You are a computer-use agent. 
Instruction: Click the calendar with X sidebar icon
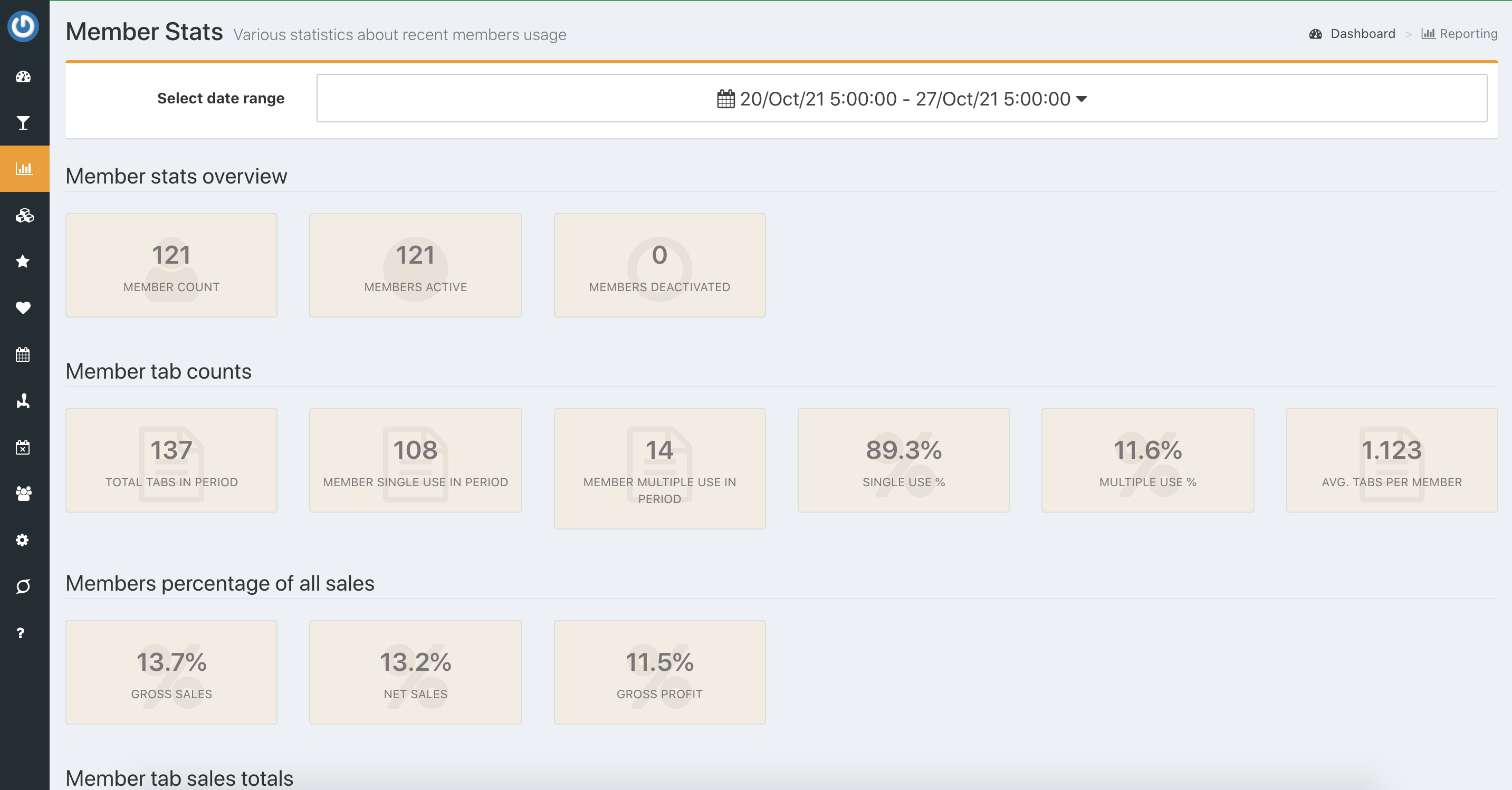(x=24, y=447)
